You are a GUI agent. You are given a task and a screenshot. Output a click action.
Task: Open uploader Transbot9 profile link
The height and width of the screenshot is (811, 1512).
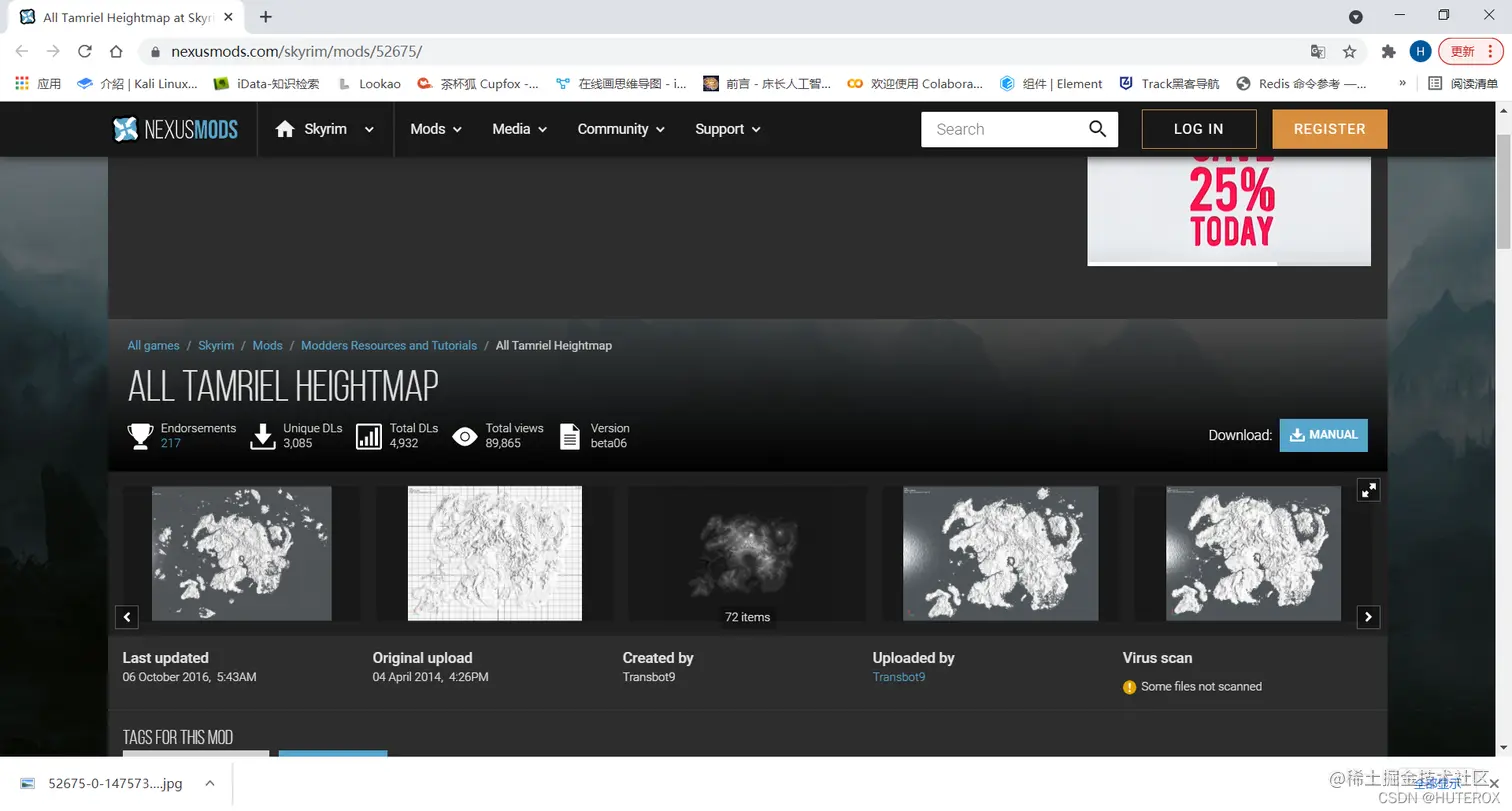pyautogui.click(x=899, y=677)
